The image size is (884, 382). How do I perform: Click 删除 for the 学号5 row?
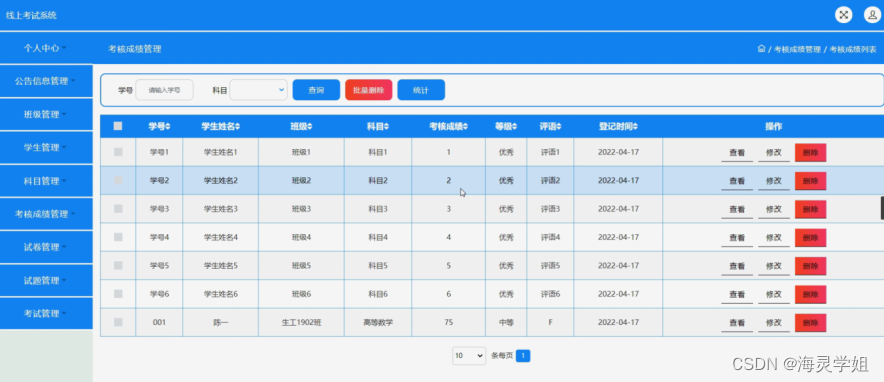811,266
